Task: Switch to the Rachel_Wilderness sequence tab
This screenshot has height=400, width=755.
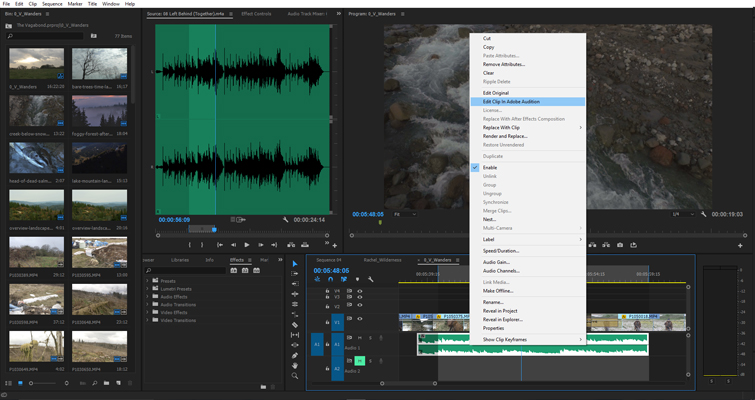Action: coord(382,260)
